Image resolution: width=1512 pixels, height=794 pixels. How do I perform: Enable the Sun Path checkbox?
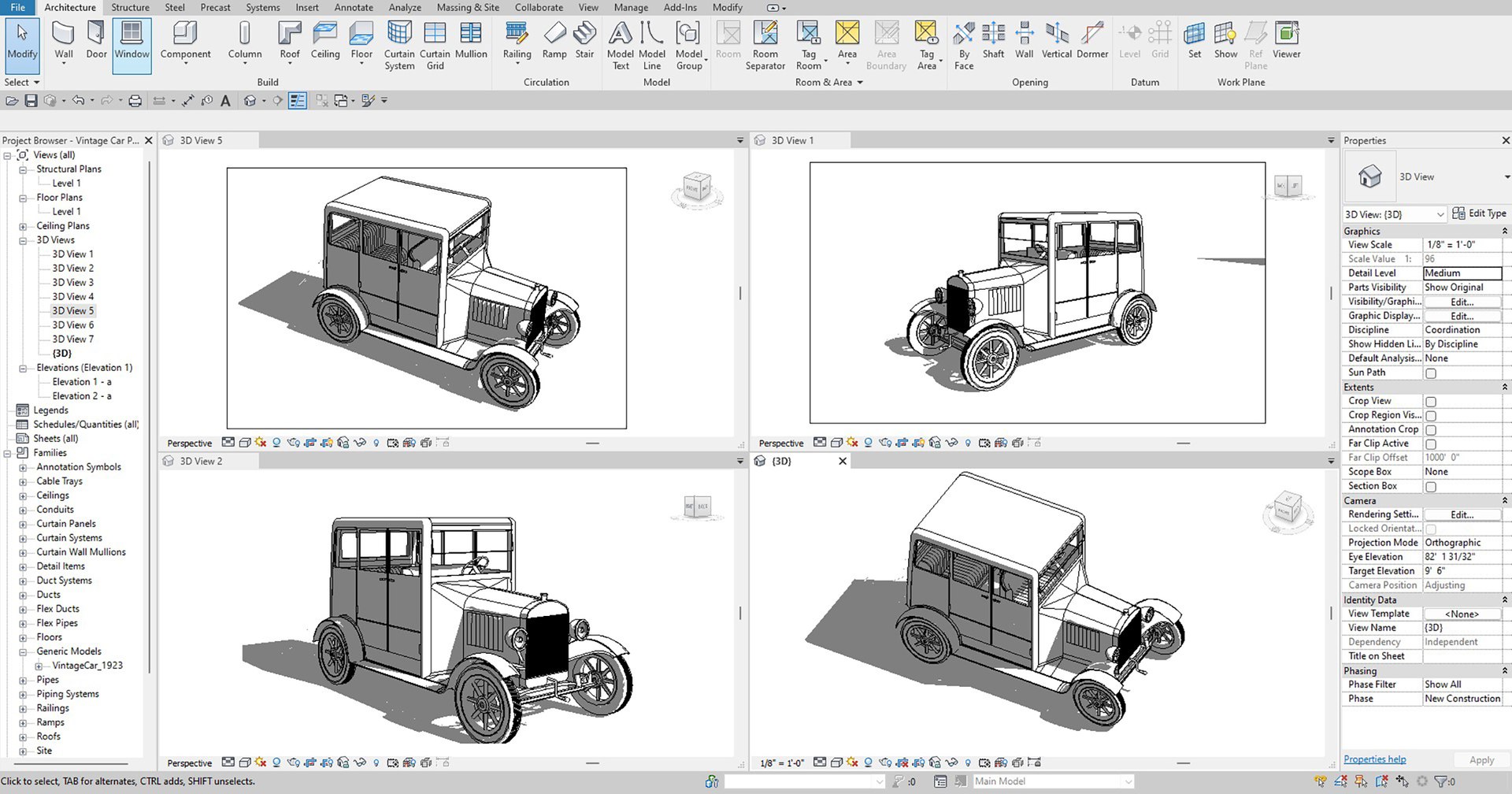[x=1431, y=373]
